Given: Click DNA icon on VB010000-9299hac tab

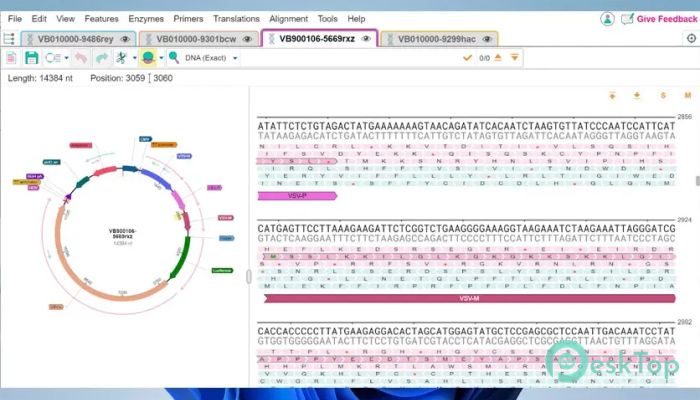Looking at the screenshot, I should [390, 39].
